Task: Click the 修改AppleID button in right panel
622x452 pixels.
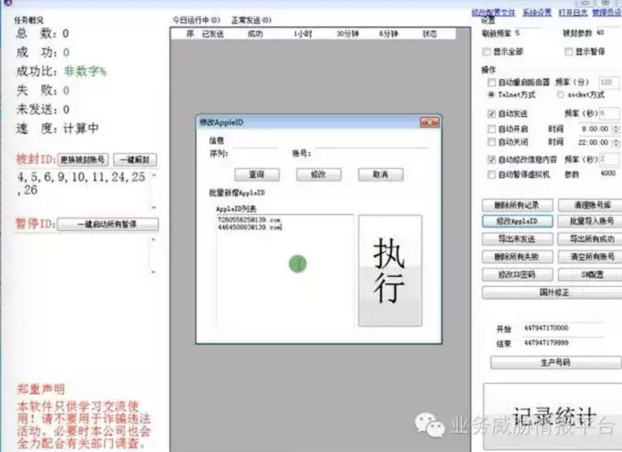Action: [x=517, y=221]
